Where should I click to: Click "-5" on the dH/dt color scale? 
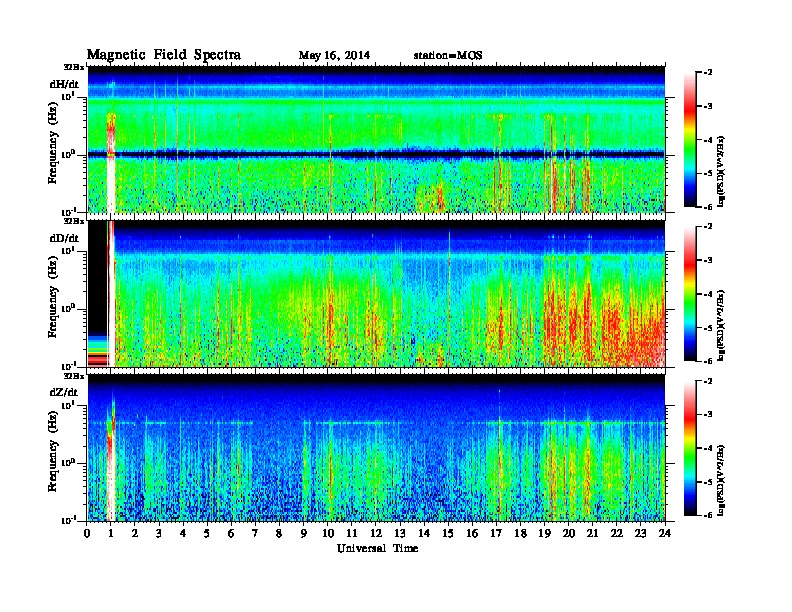point(708,173)
